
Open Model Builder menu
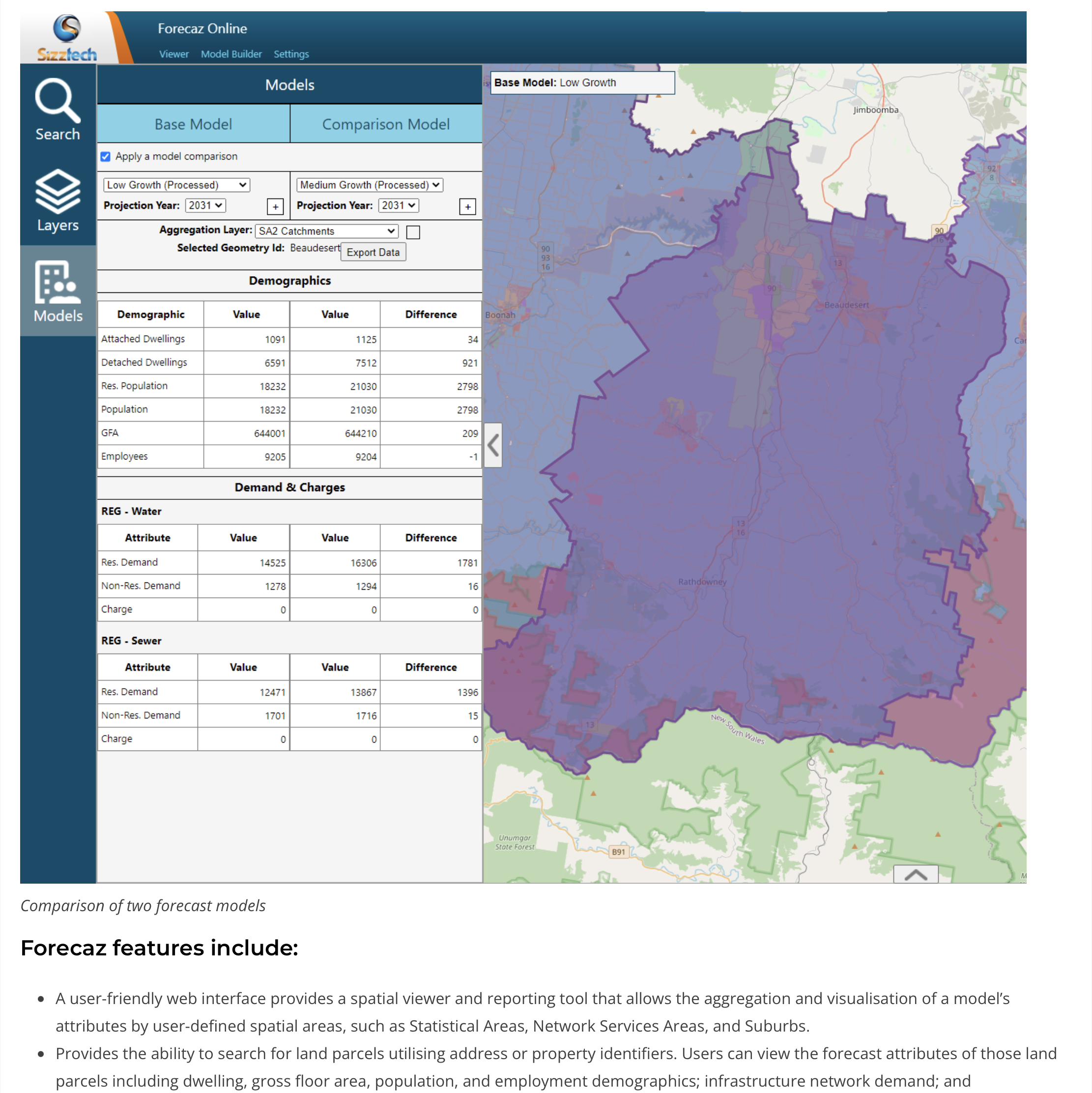231,55
